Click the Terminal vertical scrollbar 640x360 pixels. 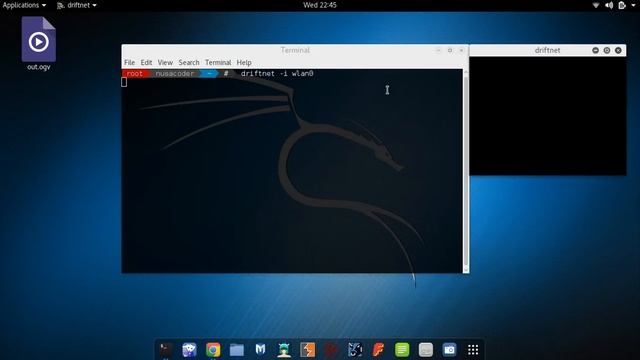[466, 171]
